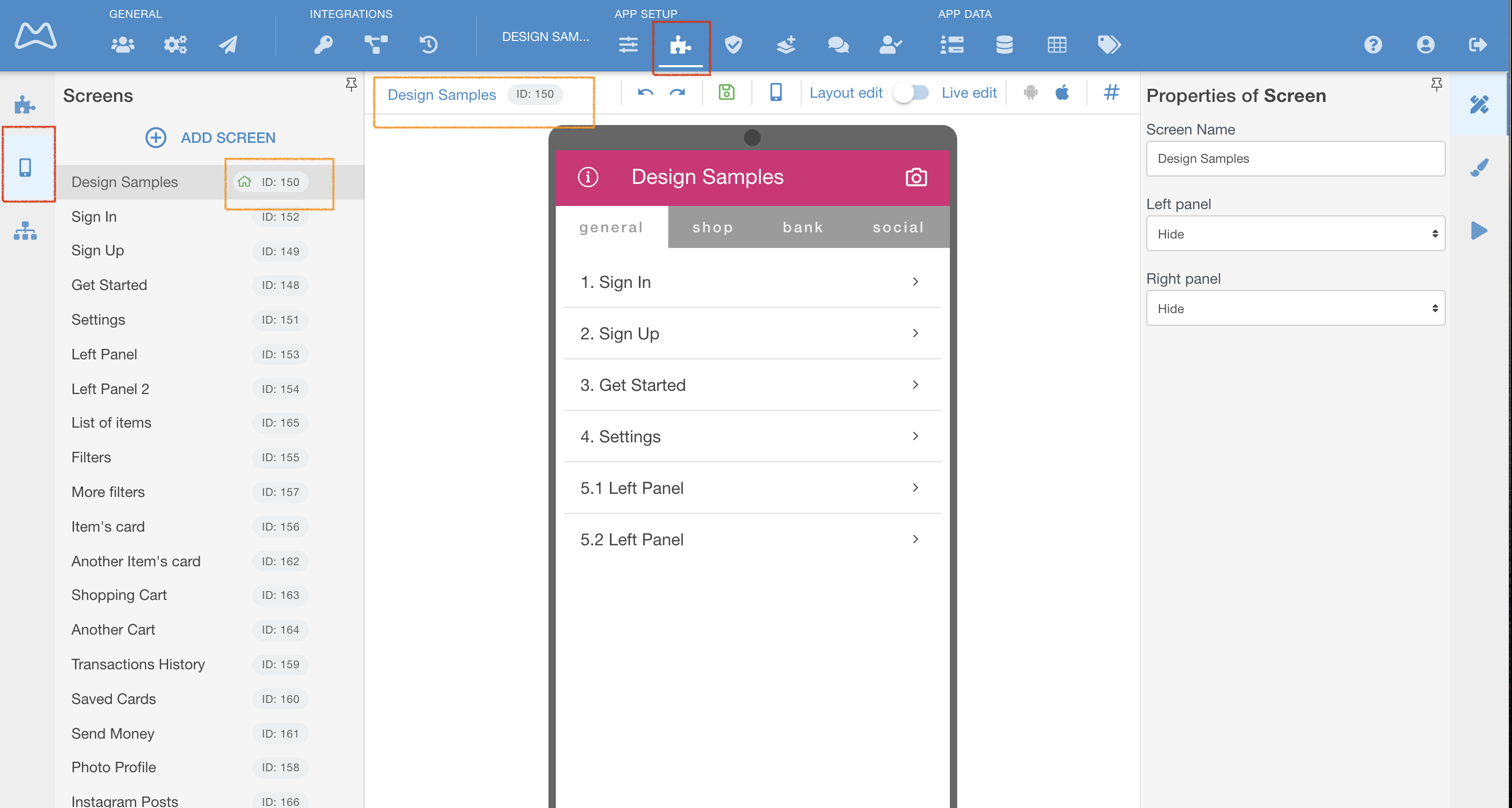
Task: Click the phone preview icon in editor toolbar
Action: (776, 92)
